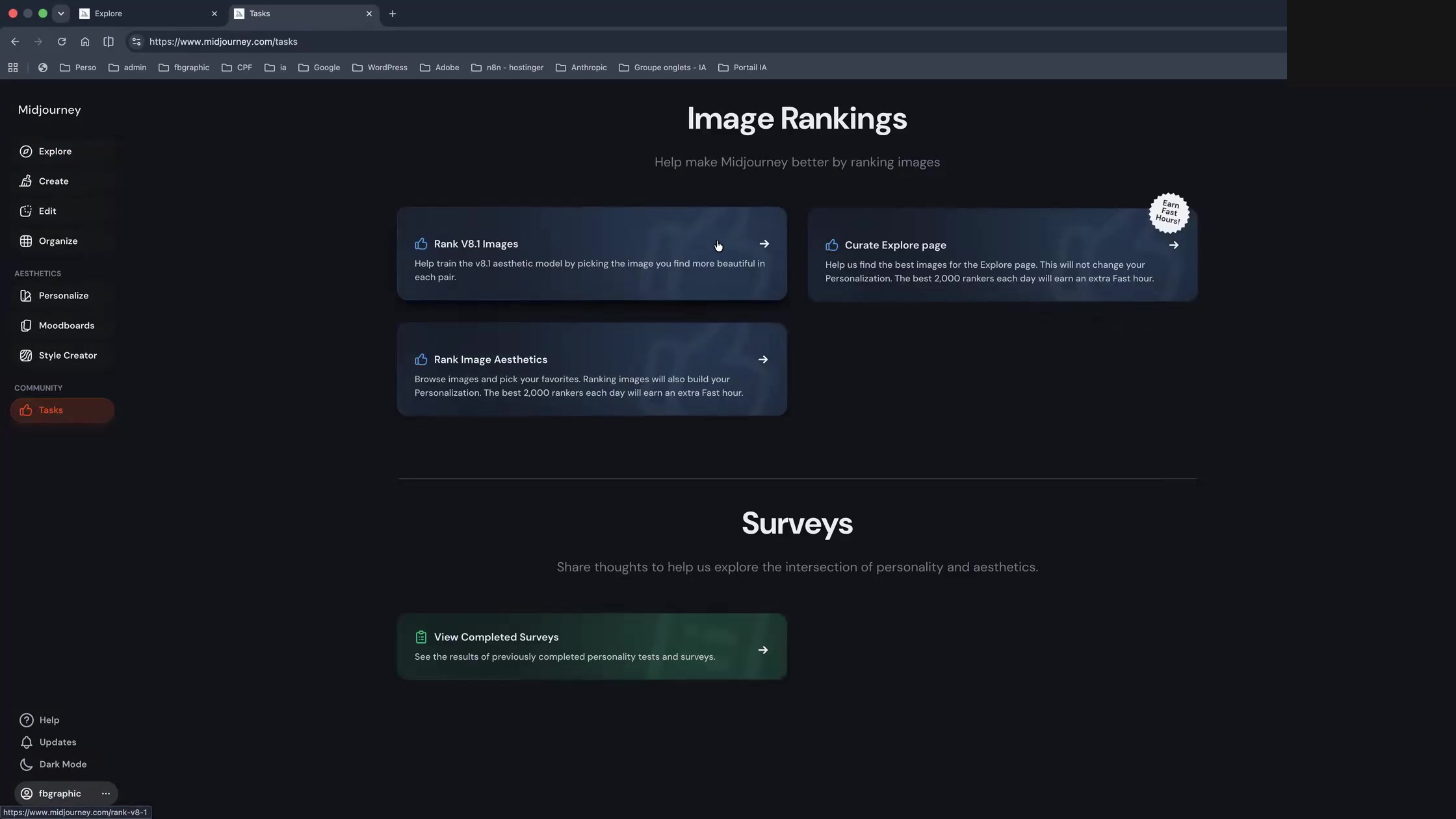
Task: Select the Tasks browser tab
Action: (x=304, y=14)
